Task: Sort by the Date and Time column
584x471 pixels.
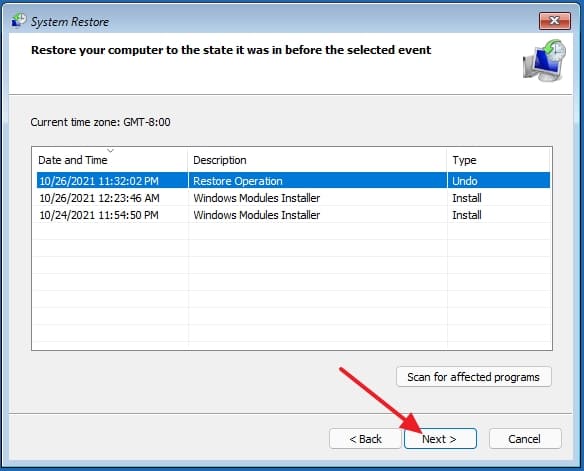Action: click(x=110, y=160)
